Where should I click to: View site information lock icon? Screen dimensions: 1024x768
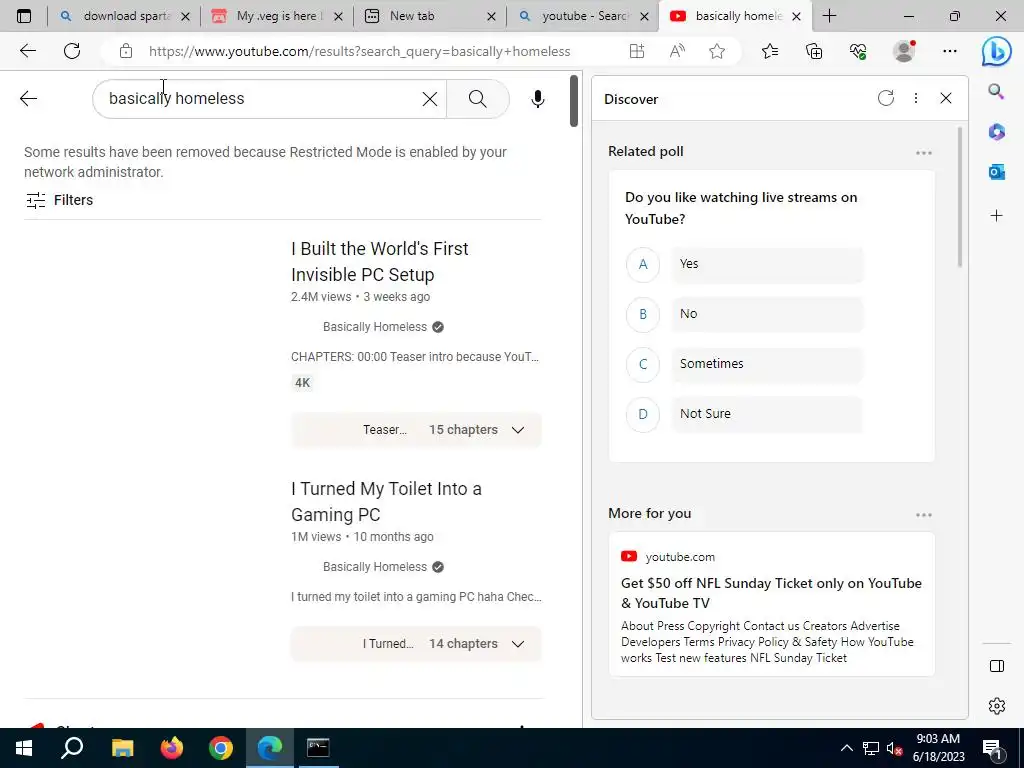(x=125, y=51)
